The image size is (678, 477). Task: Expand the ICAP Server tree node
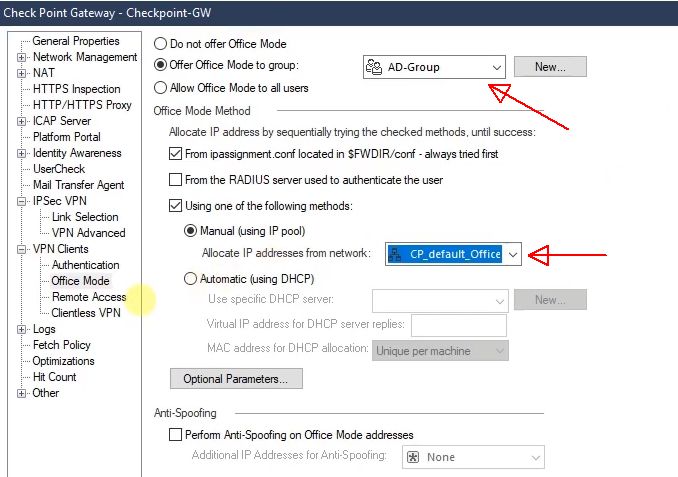point(21,121)
